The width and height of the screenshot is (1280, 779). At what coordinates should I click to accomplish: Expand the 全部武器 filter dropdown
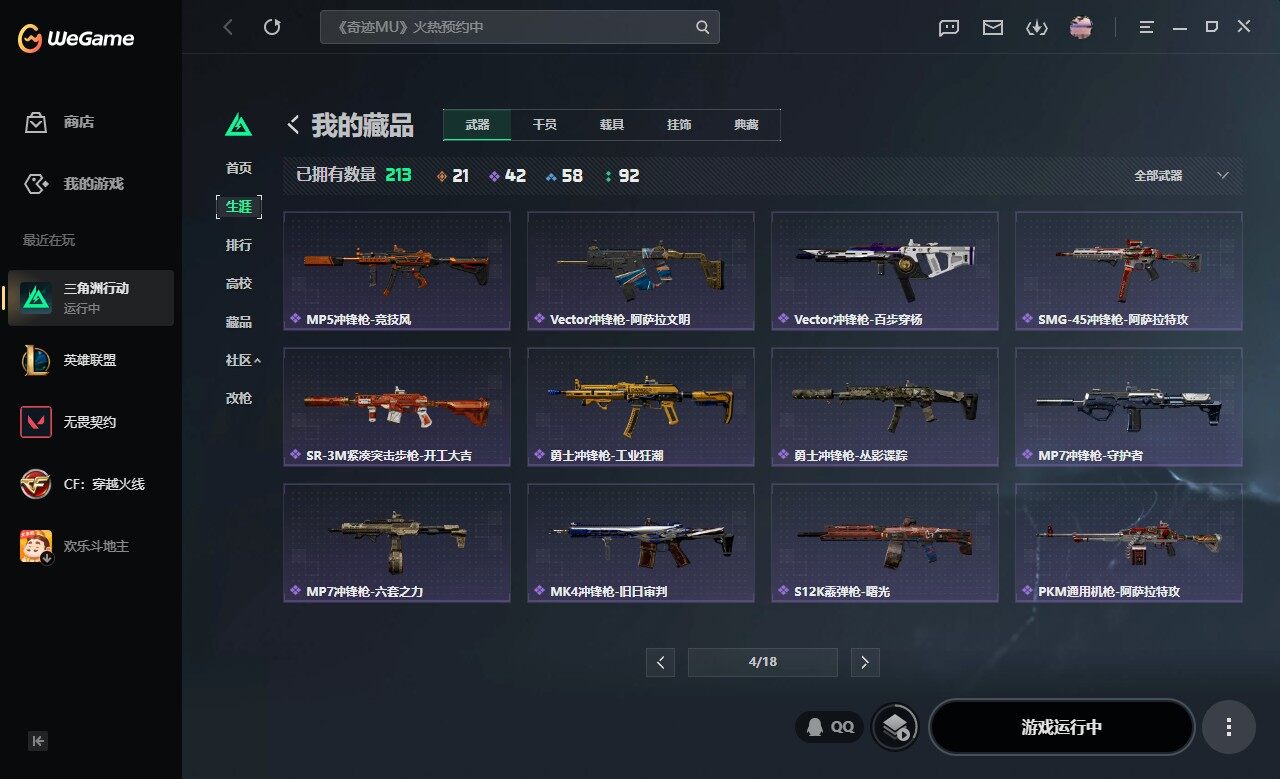[1181, 176]
